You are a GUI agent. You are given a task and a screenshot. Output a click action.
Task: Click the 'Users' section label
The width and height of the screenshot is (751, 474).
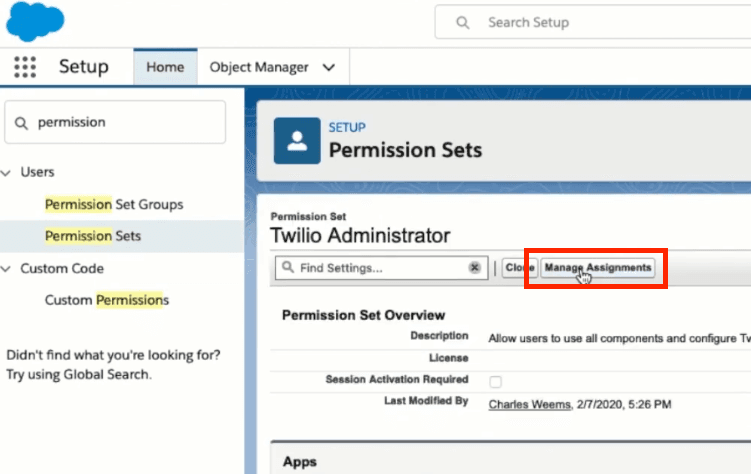pyautogui.click(x=37, y=172)
